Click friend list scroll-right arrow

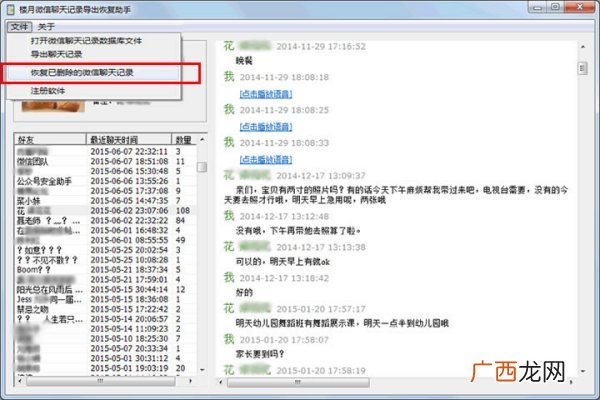coord(190,381)
